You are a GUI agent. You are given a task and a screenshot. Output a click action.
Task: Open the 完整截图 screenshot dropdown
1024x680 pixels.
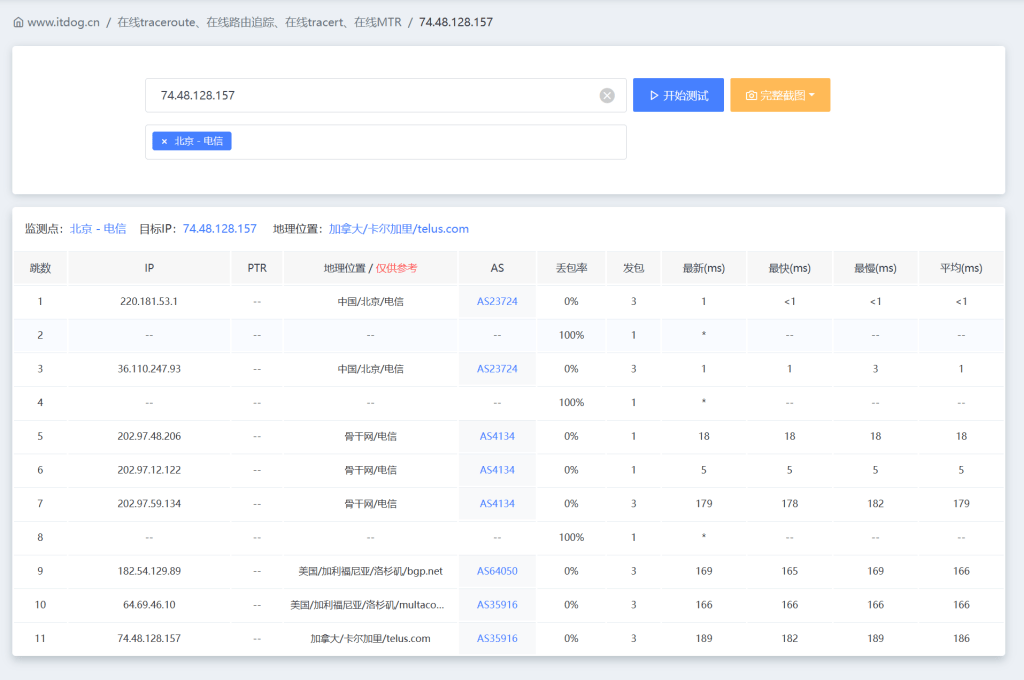[x=780, y=95]
